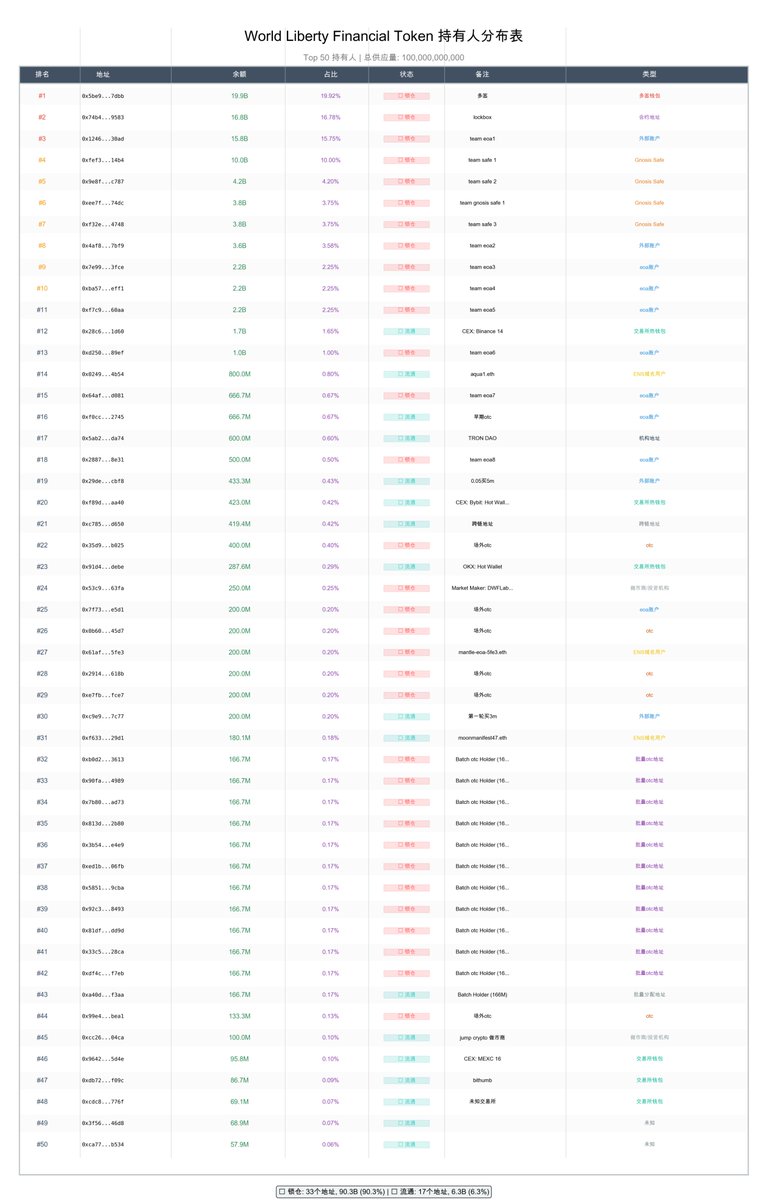
Task: Click the 备注 column header
Action: click(483, 74)
